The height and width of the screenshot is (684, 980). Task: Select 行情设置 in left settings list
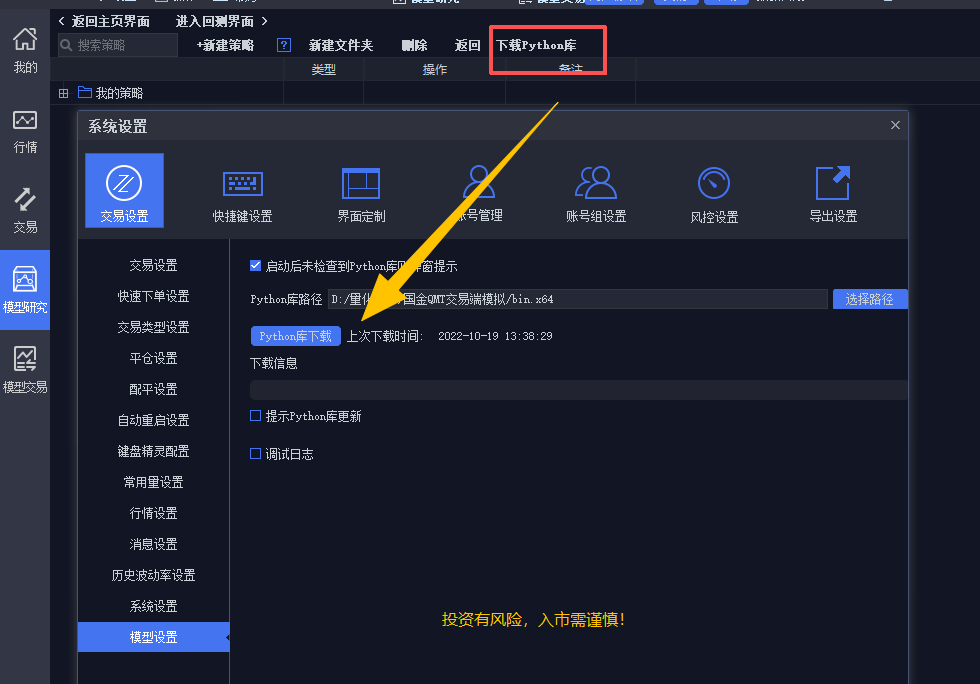click(153, 513)
